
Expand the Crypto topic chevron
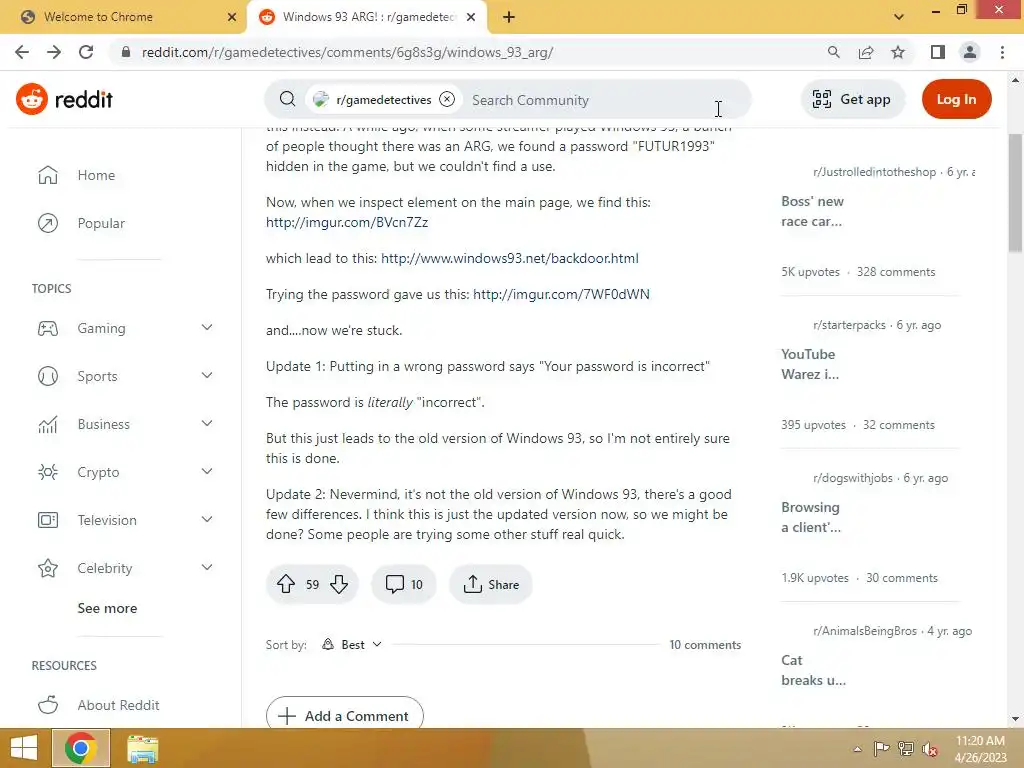[x=207, y=472]
